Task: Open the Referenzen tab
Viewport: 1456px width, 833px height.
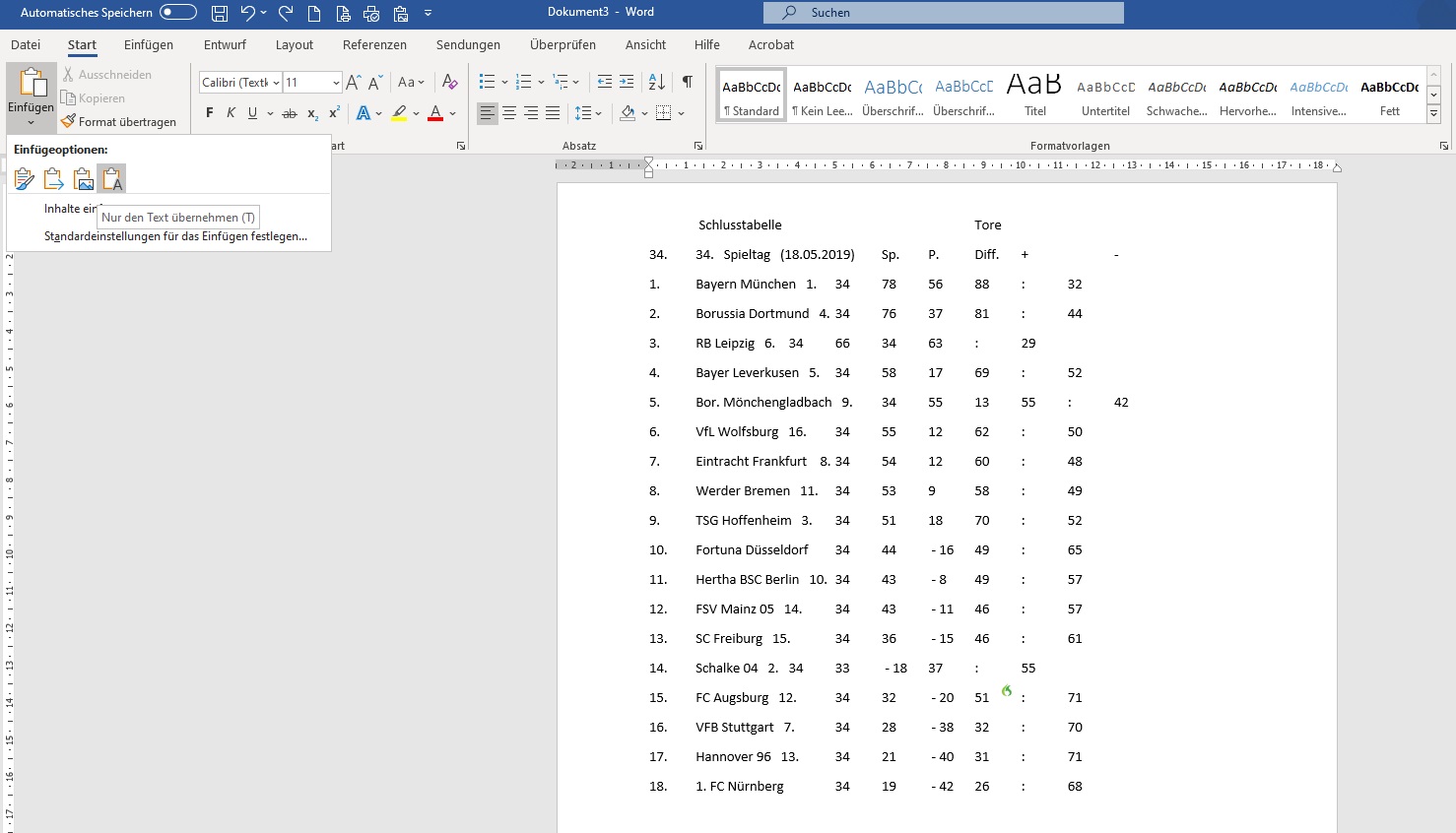Action: [374, 44]
